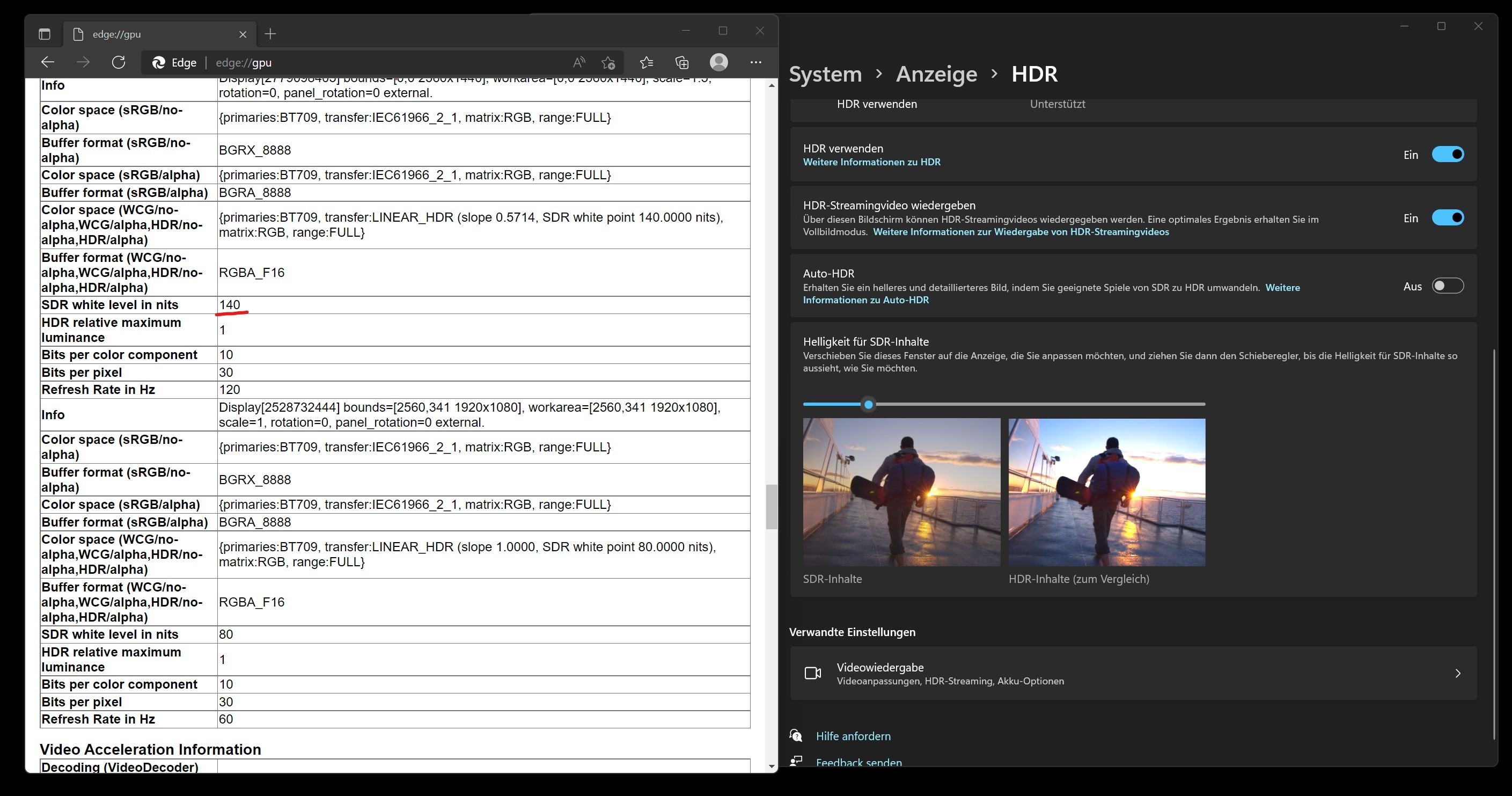The image size is (1512, 796).
Task: Click Refresh Rate value 60
Action: point(226,719)
